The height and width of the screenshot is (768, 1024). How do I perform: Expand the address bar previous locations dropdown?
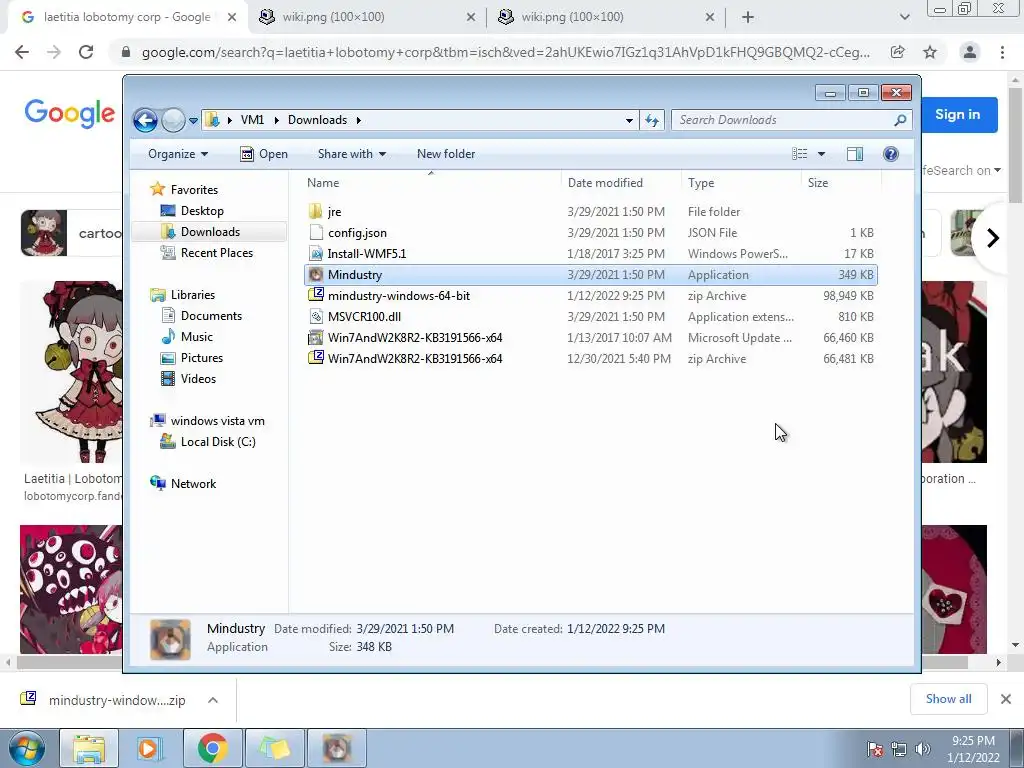click(x=629, y=120)
